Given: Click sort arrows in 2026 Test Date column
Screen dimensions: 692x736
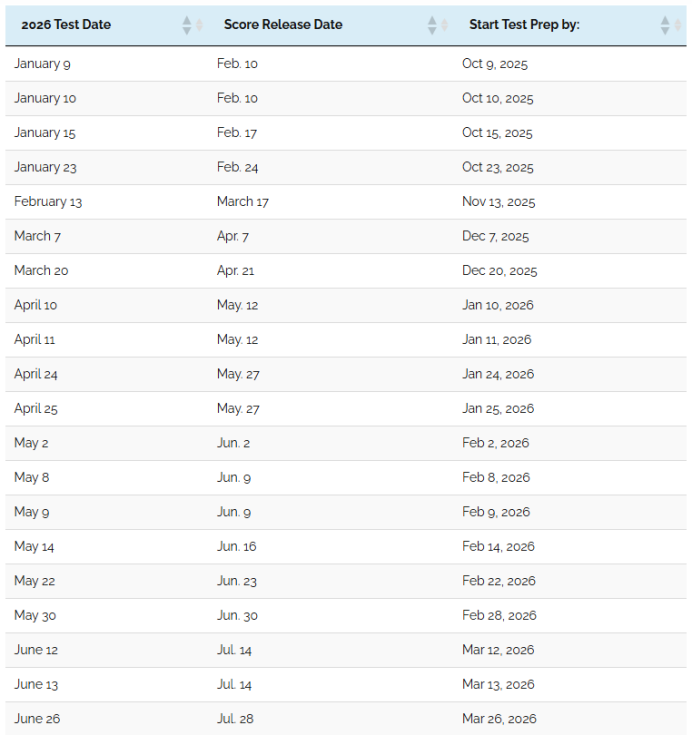Looking at the screenshot, I should click(x=192, y=25).
